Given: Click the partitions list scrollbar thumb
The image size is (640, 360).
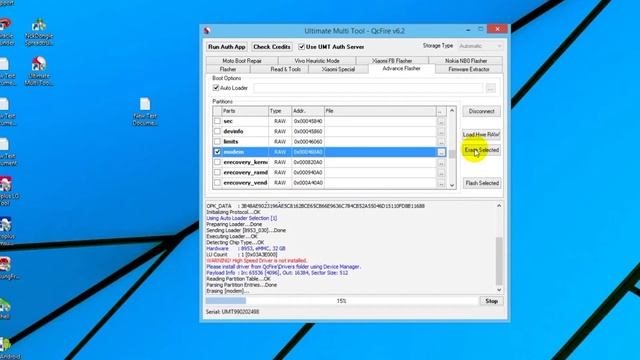Looking at the screenshot, I should click(452, 154).
